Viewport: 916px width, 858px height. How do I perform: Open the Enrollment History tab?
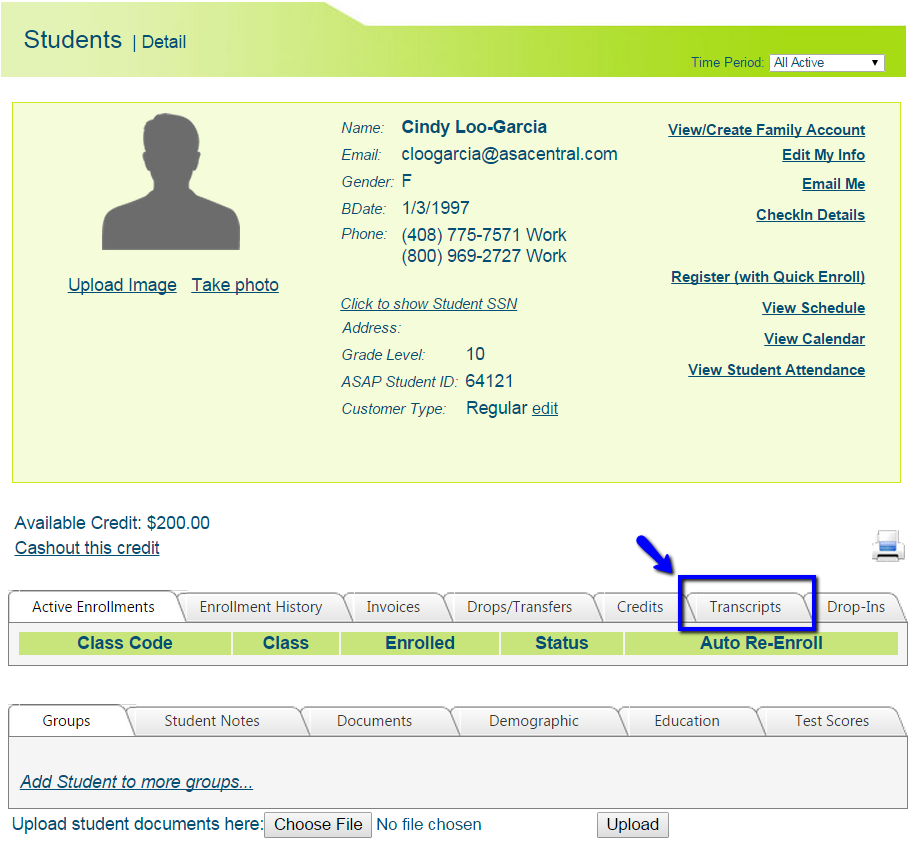tap(260, 607)
